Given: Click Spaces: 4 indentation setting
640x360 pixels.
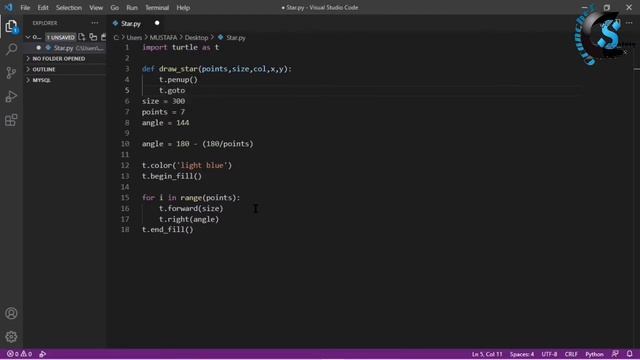Looking at the screenshot, I should point(522,354).
